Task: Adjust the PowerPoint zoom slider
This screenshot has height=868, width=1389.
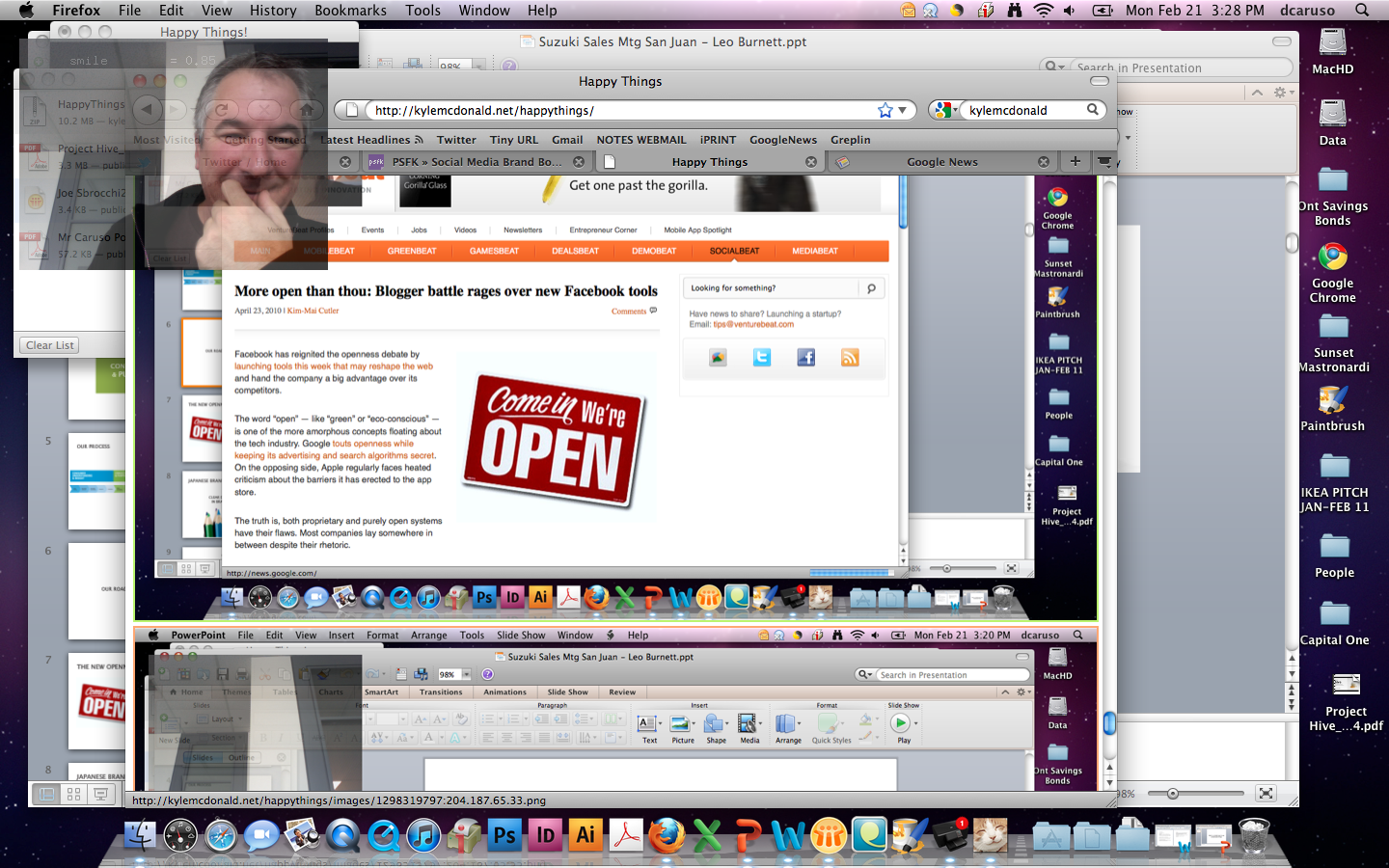Action: (1173, 794)
